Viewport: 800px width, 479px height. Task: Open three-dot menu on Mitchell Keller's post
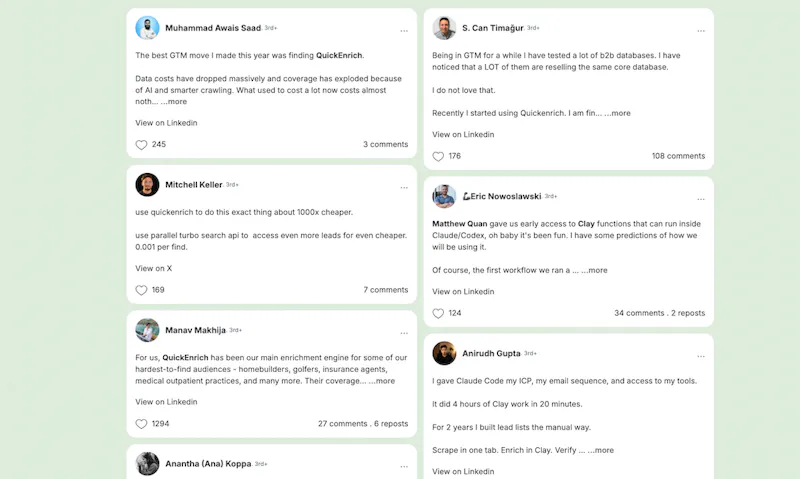[404, 188]
